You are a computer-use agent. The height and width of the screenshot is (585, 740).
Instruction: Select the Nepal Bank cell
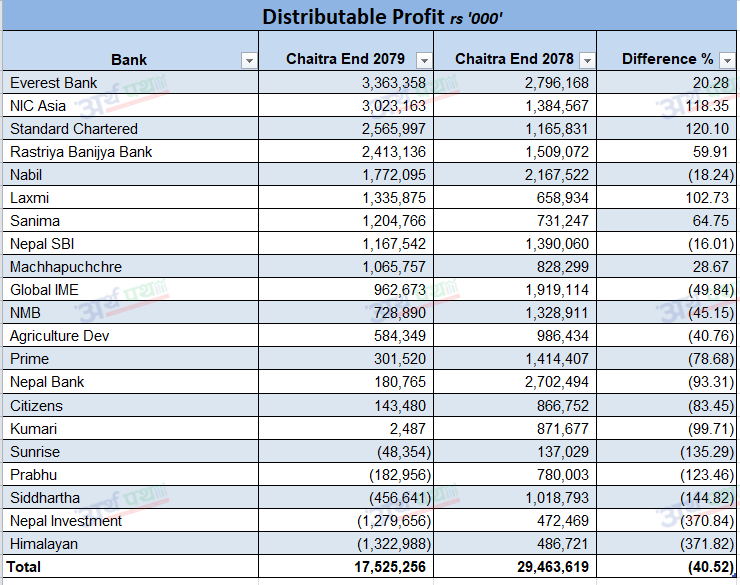(x=131, y=382)
